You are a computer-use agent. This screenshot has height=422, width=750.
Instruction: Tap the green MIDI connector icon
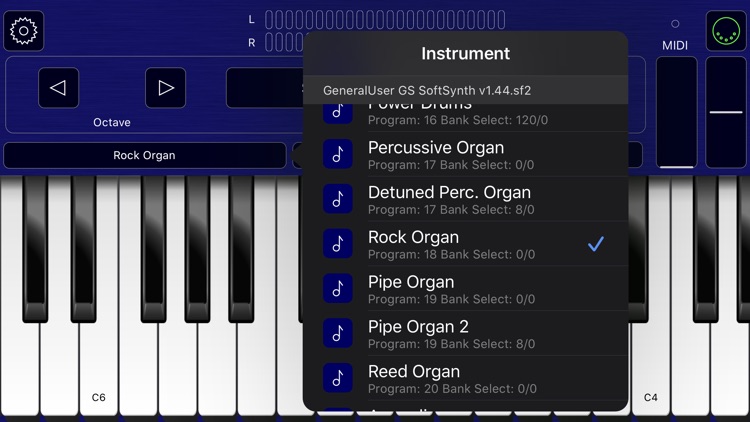(x=726, y=31)
